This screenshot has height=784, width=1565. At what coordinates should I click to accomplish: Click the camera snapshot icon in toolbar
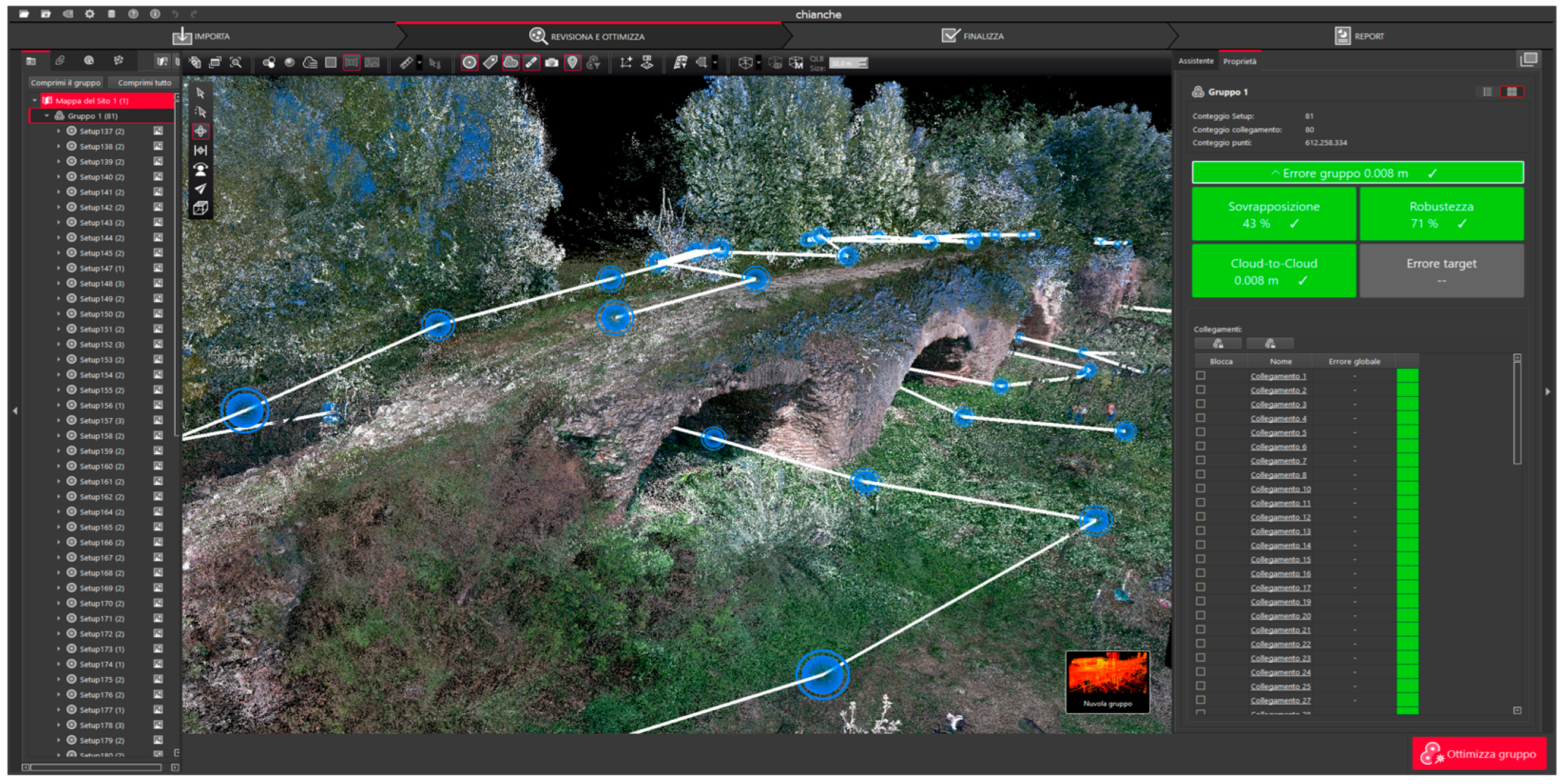coord(551,62)
